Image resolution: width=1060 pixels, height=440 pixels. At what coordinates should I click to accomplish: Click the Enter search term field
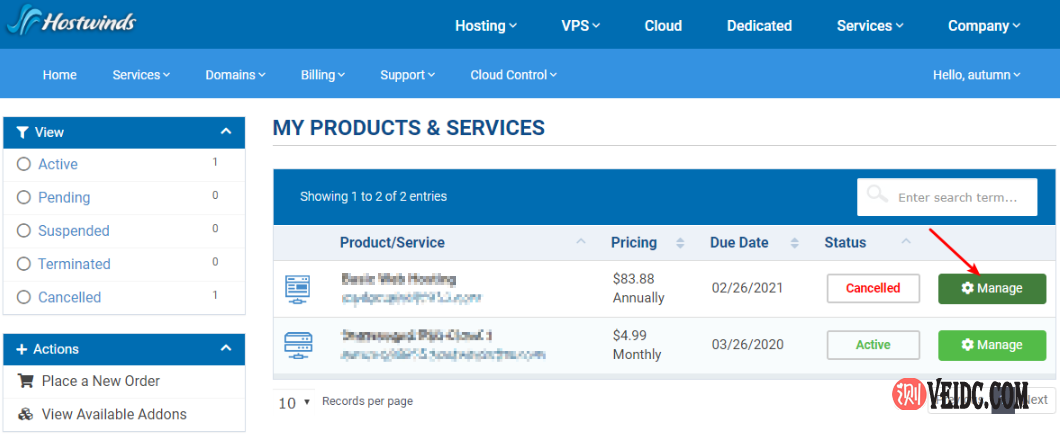pos(960,197)
